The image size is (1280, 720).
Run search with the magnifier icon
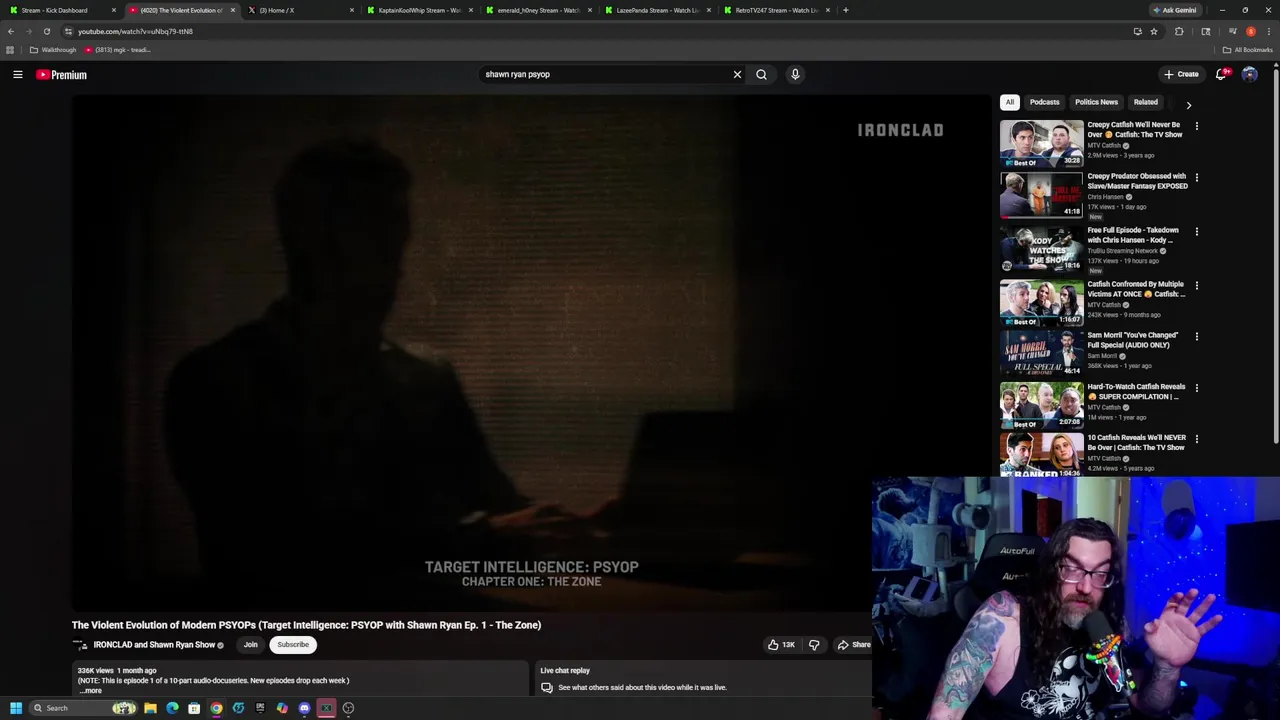tap(761, 74)
